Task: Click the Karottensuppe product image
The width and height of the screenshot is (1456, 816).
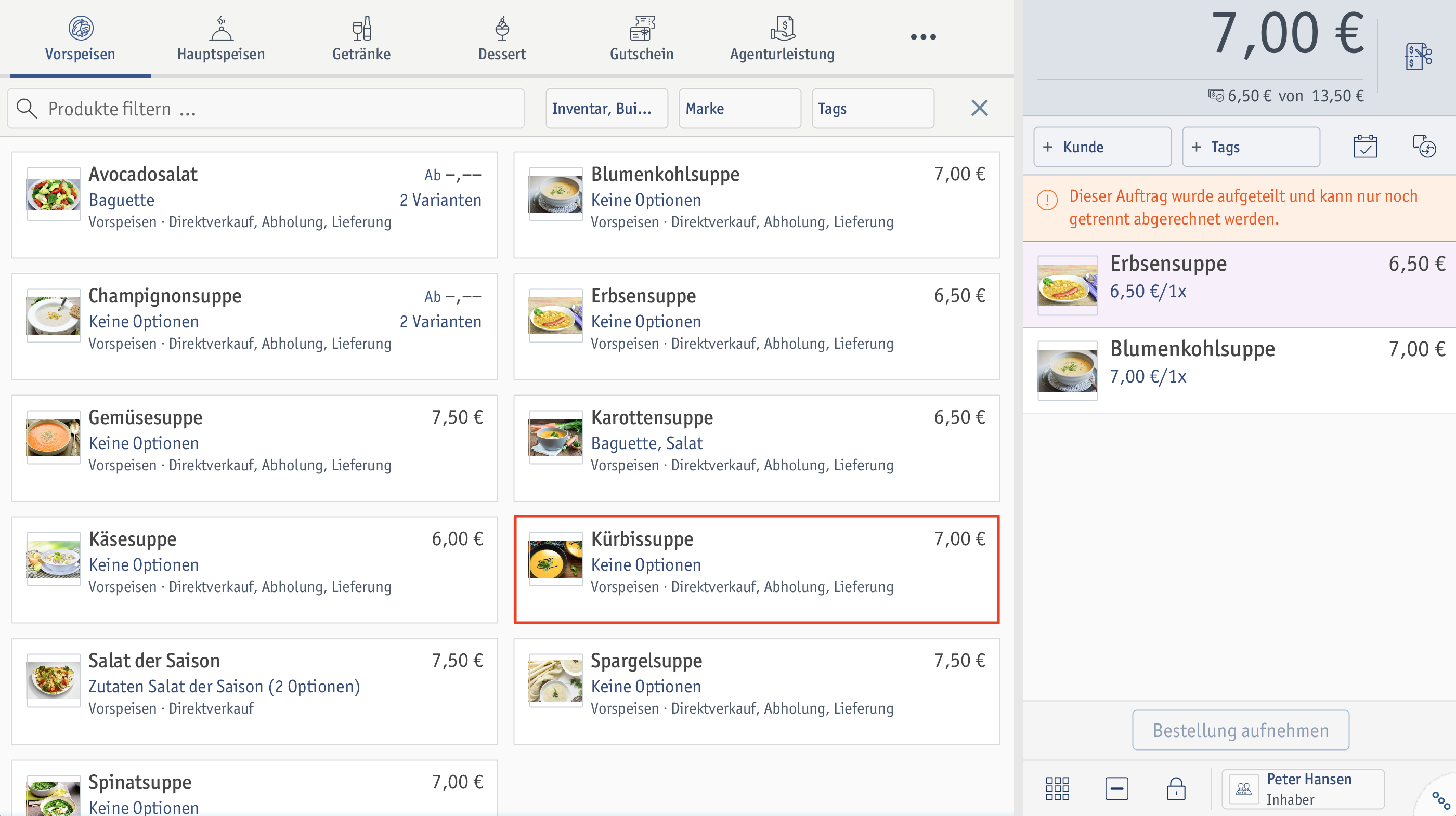Action: click(x=555, y=438)
